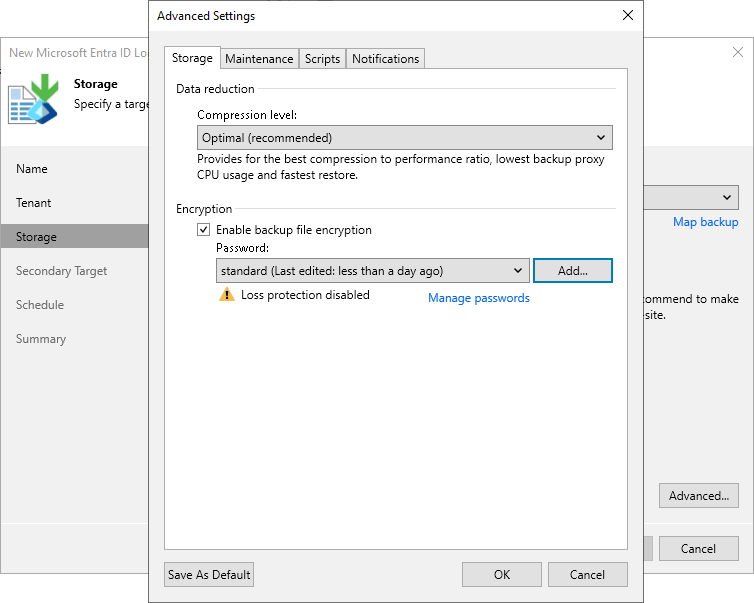
Task: Click the Loss protection warning icon
Action: (226, 296)
